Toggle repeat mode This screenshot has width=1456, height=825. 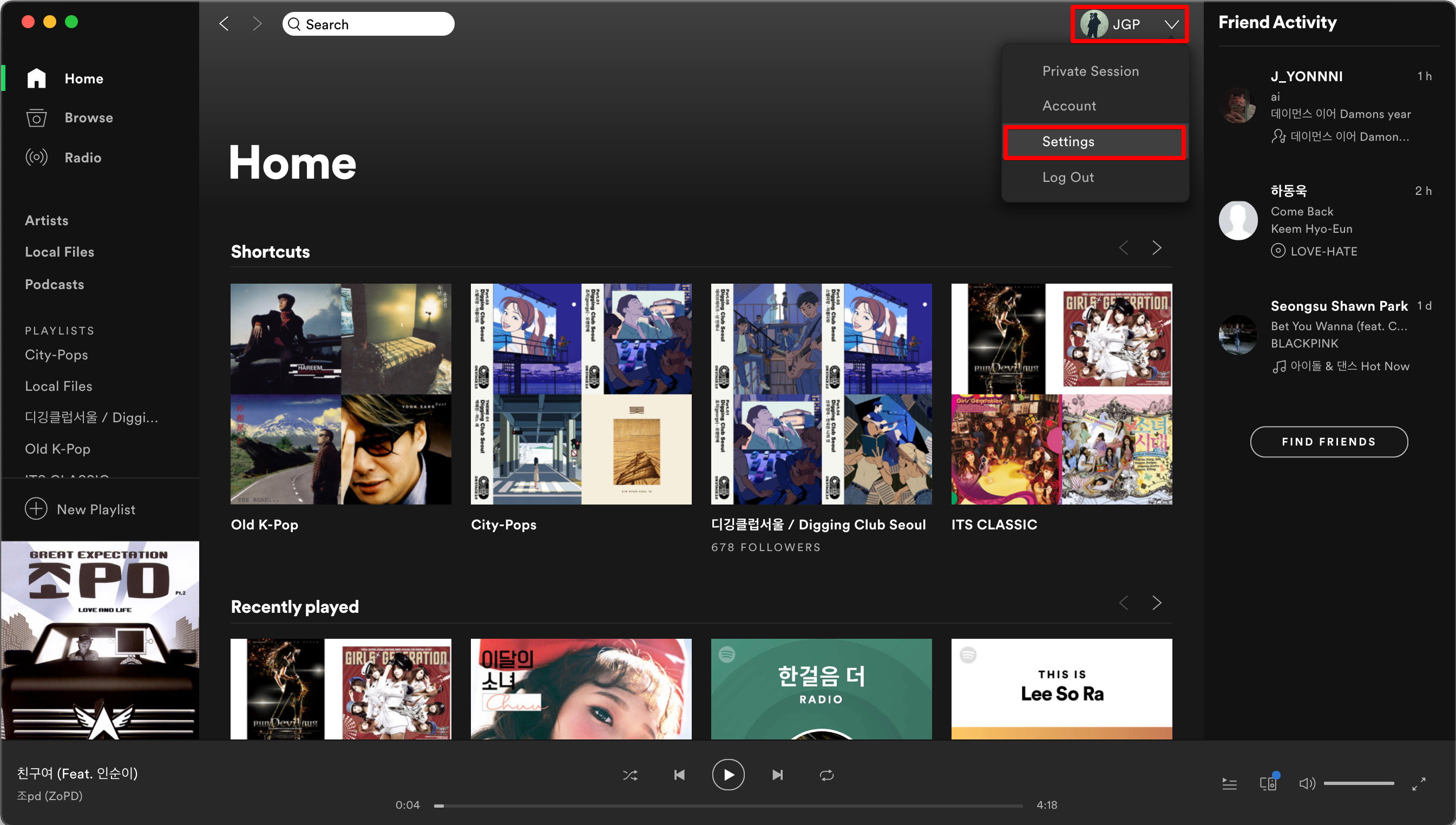827,775
